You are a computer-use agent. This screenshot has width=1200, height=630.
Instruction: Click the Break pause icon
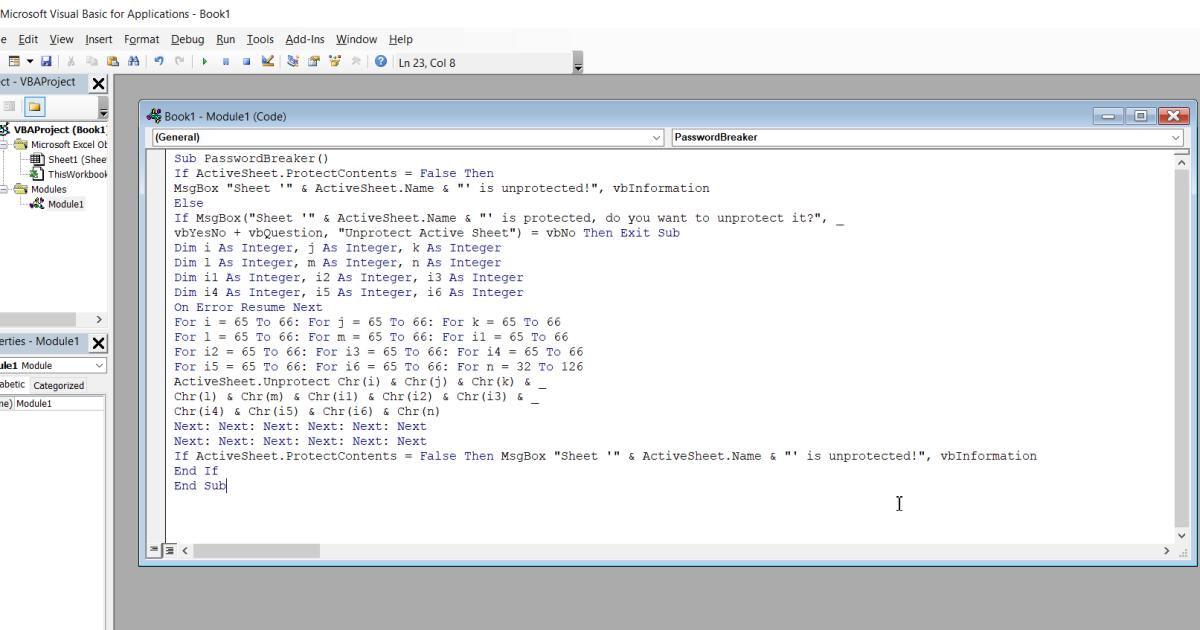(x=226, y=62)
